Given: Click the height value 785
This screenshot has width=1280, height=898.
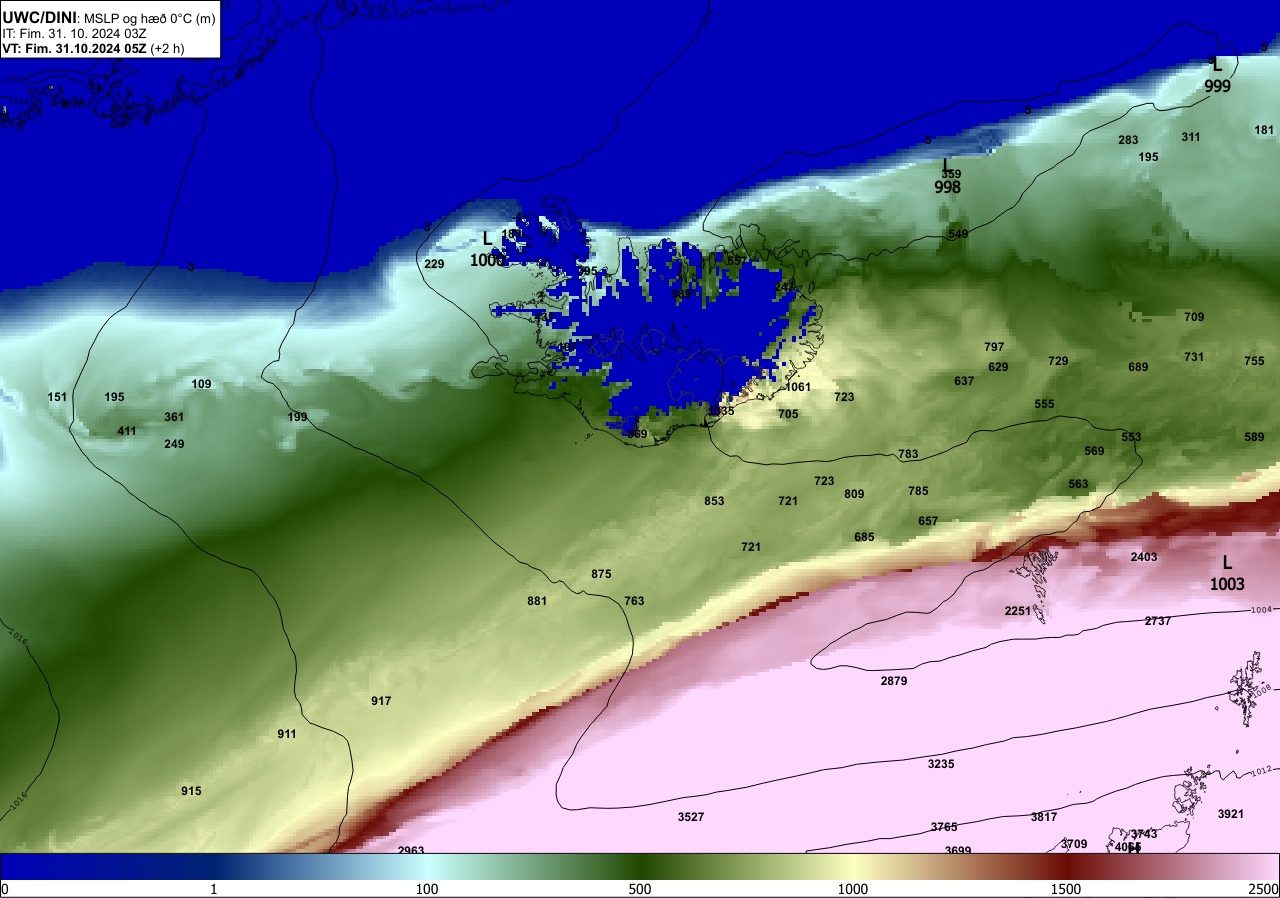Looking at the screenshot, I should (918, 491).
